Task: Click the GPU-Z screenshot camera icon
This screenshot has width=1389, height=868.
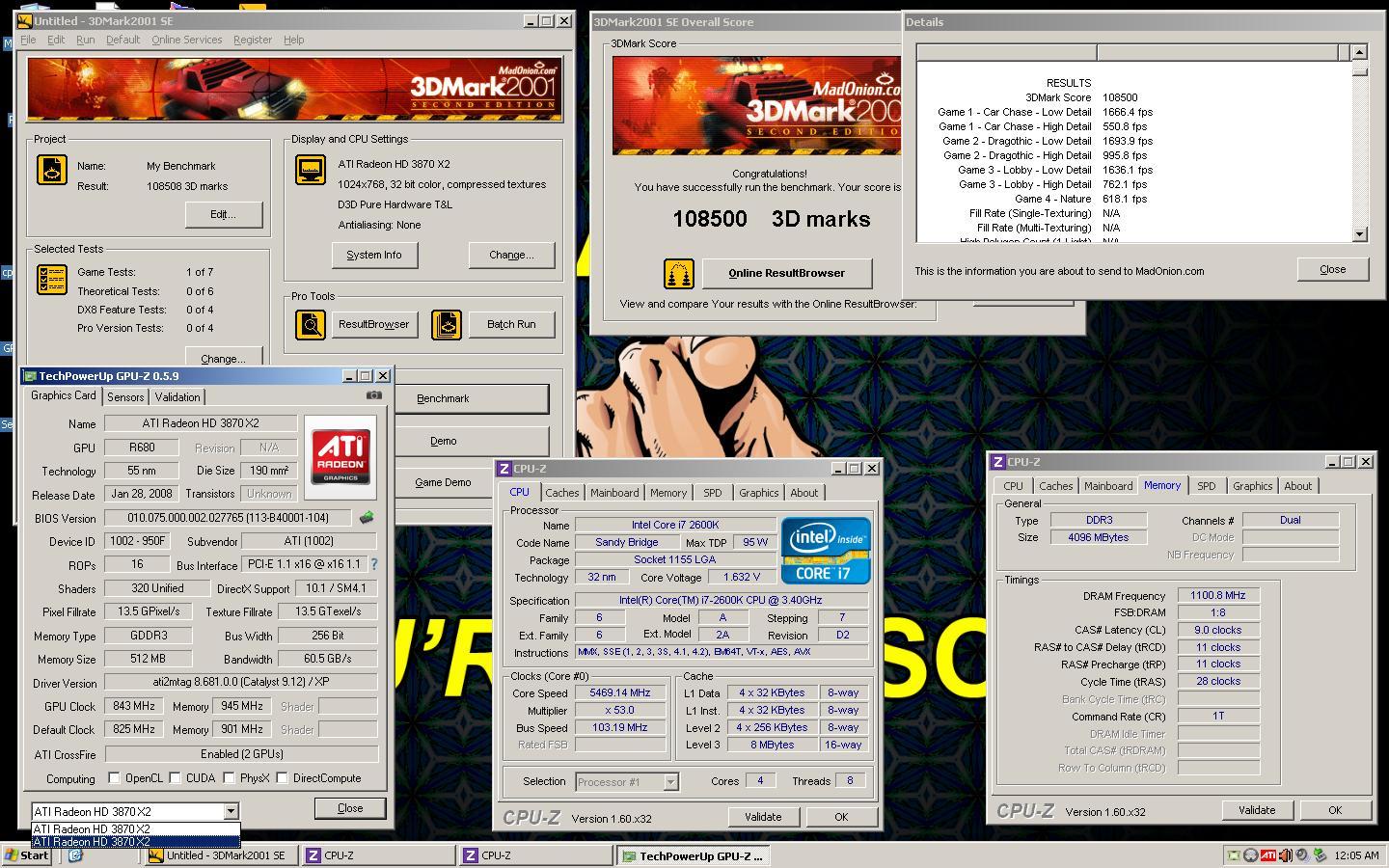Action: pos(374,394)
